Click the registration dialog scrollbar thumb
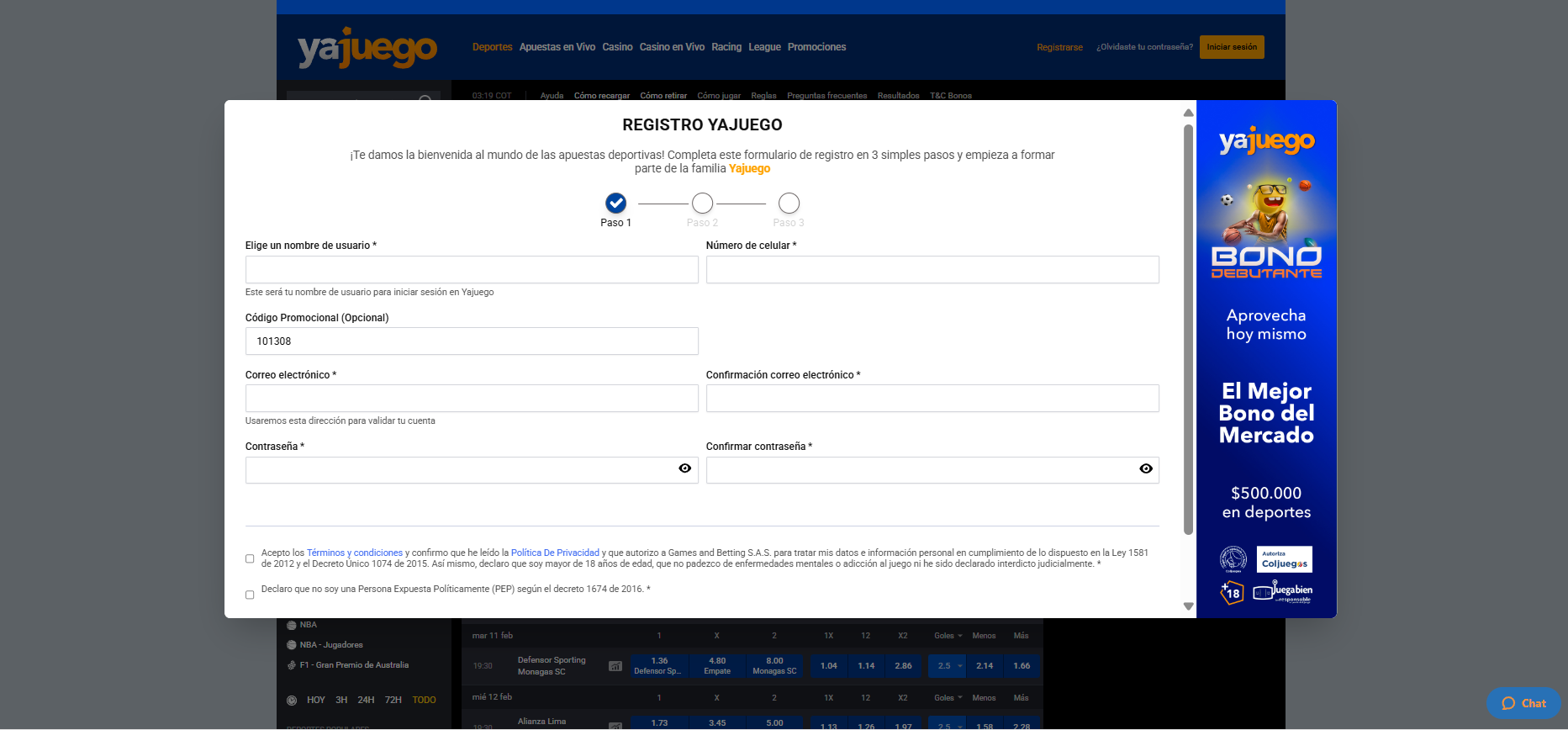Viewport: 1568px width, 730px height. tap(1188, 330)
